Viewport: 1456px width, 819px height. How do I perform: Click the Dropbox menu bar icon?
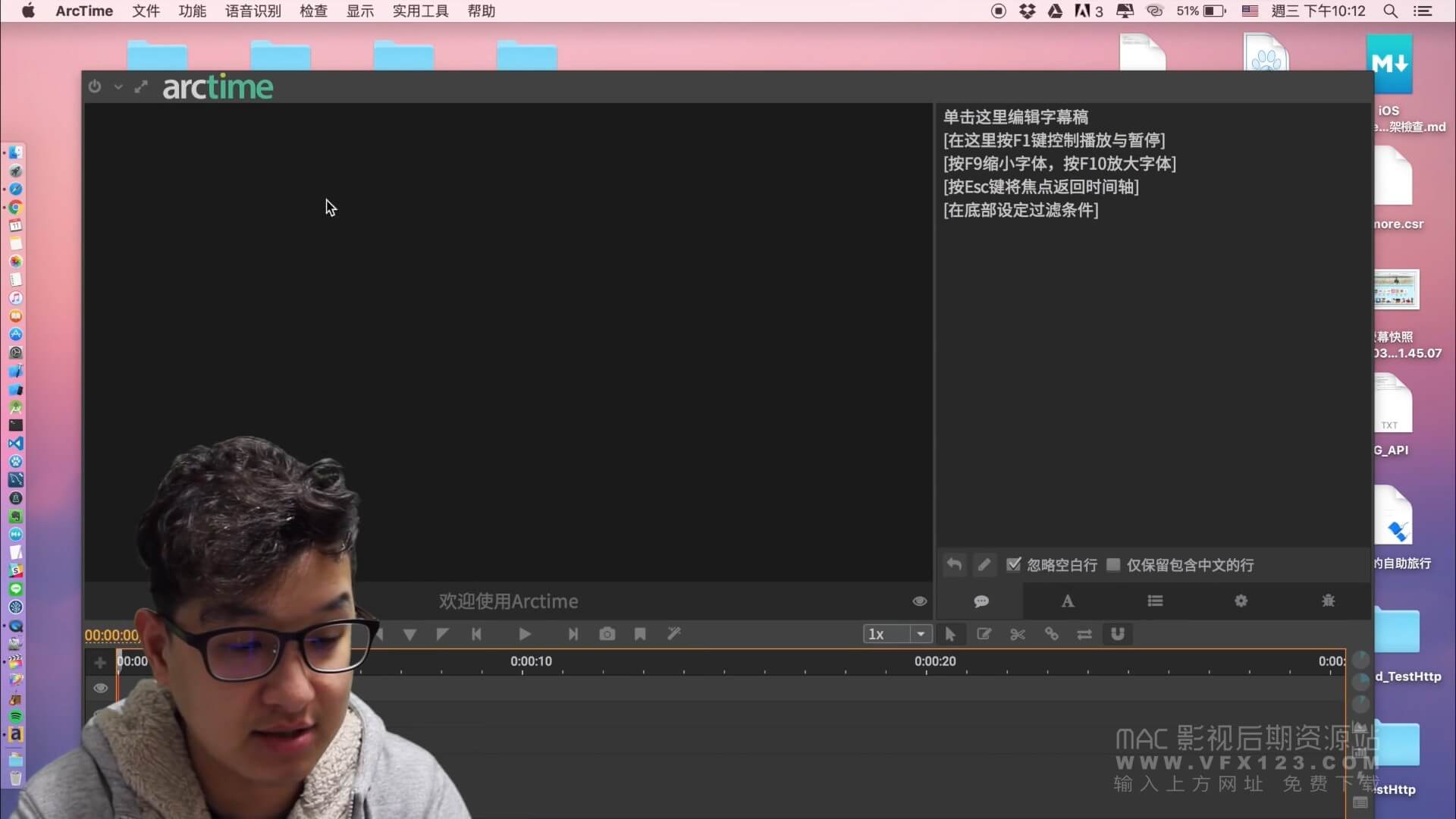click(x=1027, y=11)
